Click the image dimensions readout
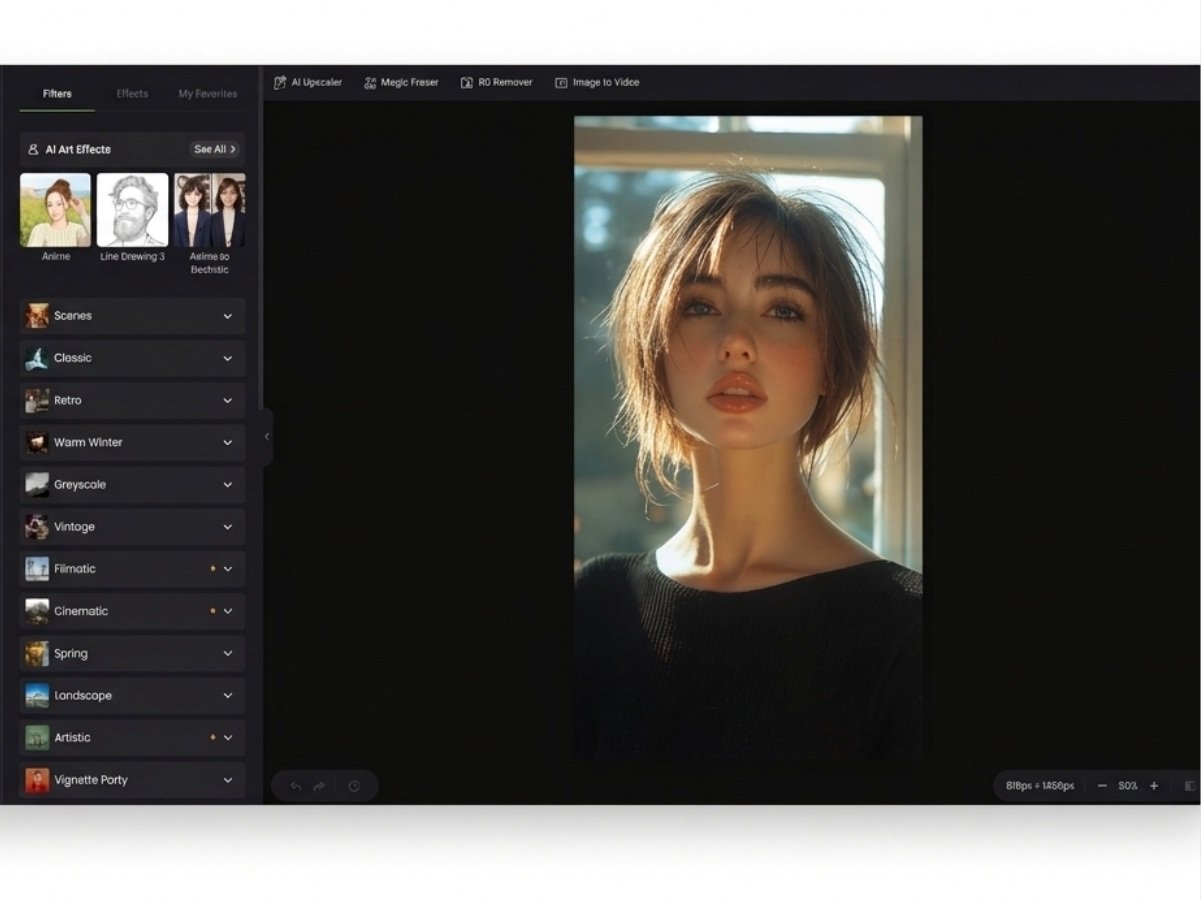1201x900 pixels. [x=1040, y=786]
